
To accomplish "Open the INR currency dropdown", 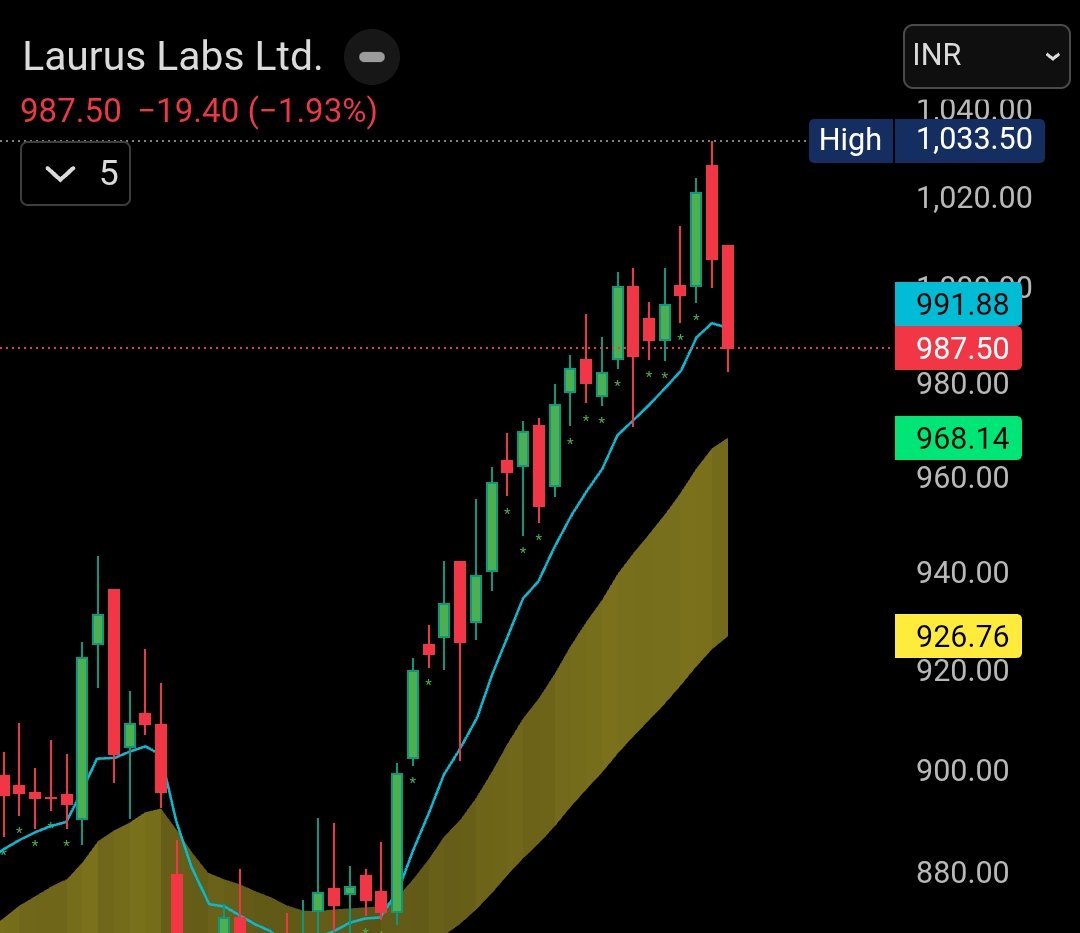I will pos(986,56).
